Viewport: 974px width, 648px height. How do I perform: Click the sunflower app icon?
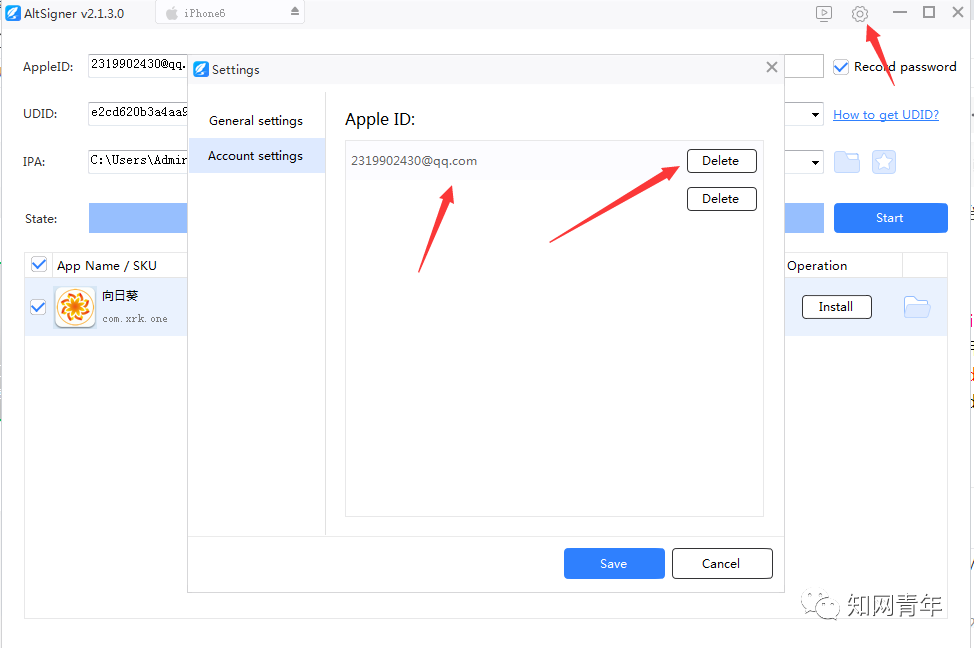click(x=75, y=307)
